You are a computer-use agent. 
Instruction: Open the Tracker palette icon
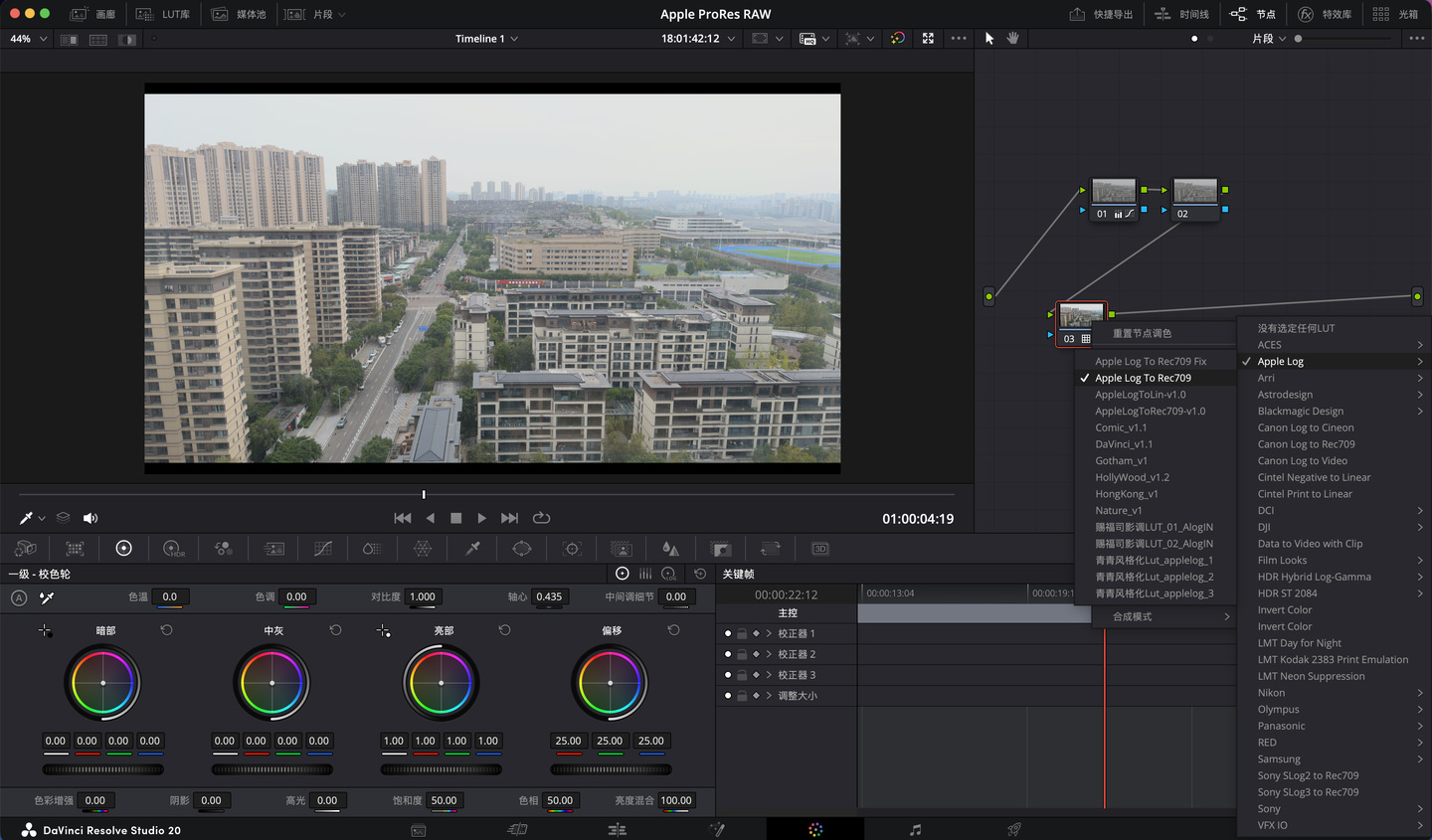(572, 549)
